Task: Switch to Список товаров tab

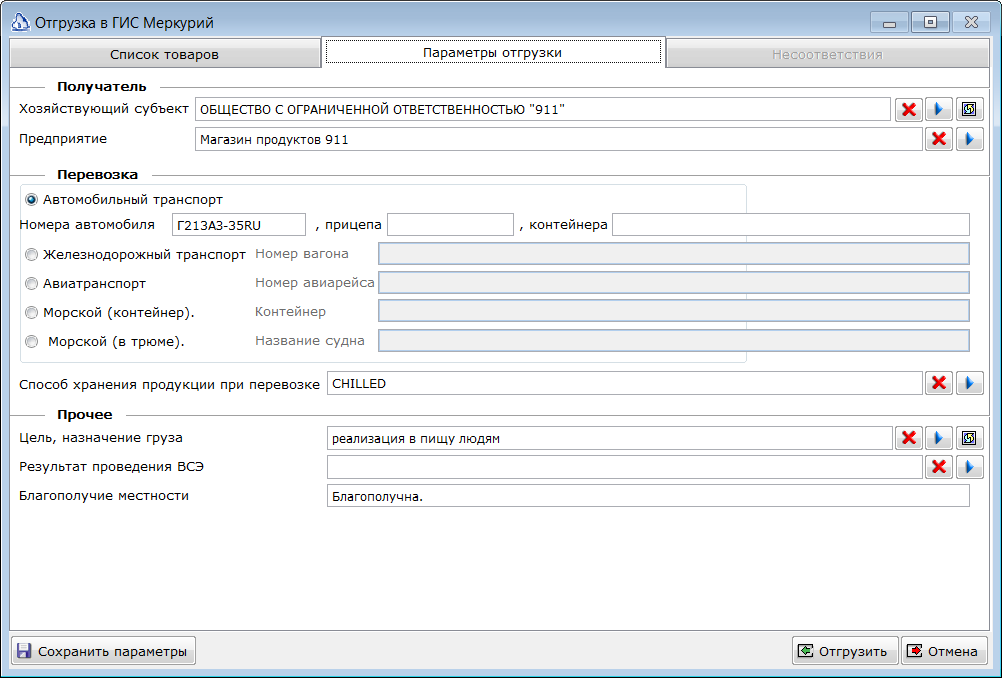Action: pyautogui.click(x=165, y=54)
